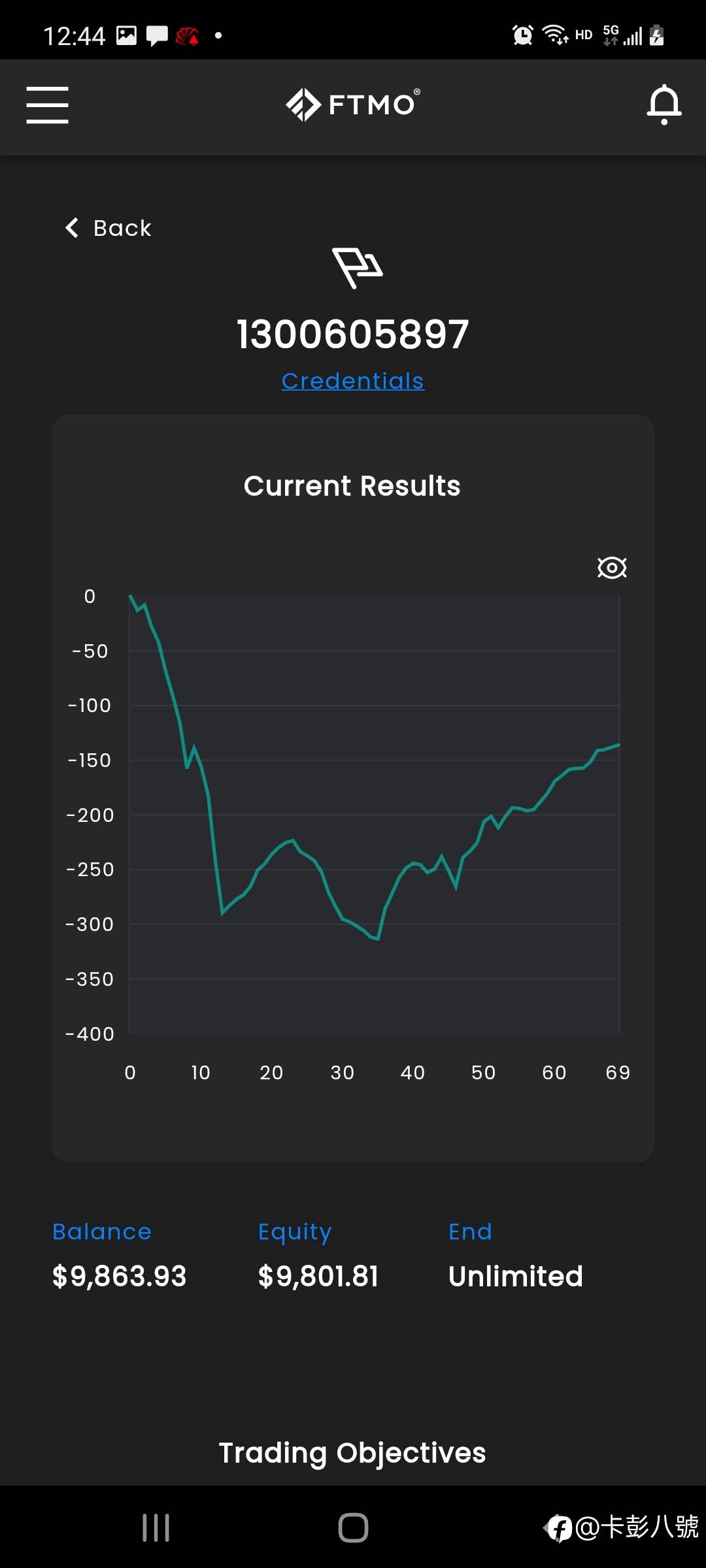
Task: Tap the gallery notification icon in status bar
Action: tap(127, 35)
